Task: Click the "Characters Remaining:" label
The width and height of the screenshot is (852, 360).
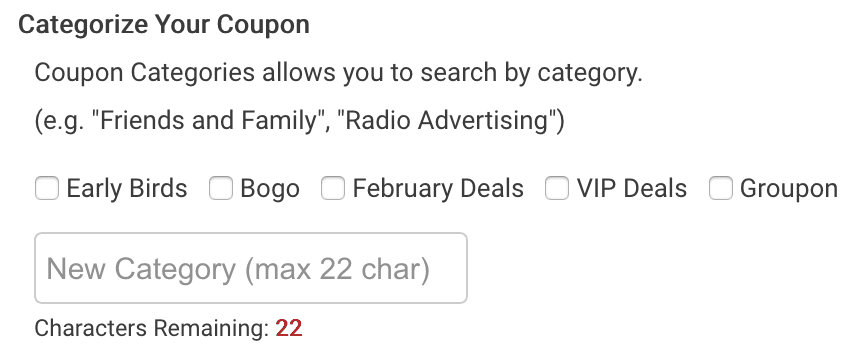Action: pyautogui.click(x=152, y=329)
